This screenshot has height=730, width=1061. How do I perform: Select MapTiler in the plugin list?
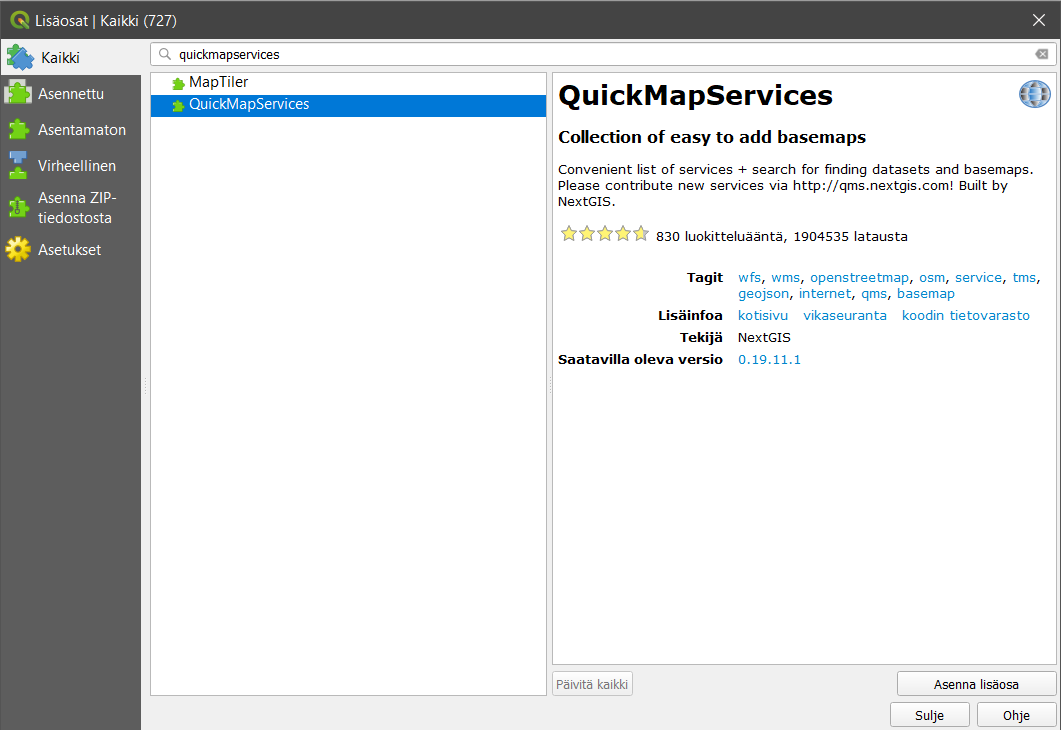click(x=218, y=82)
